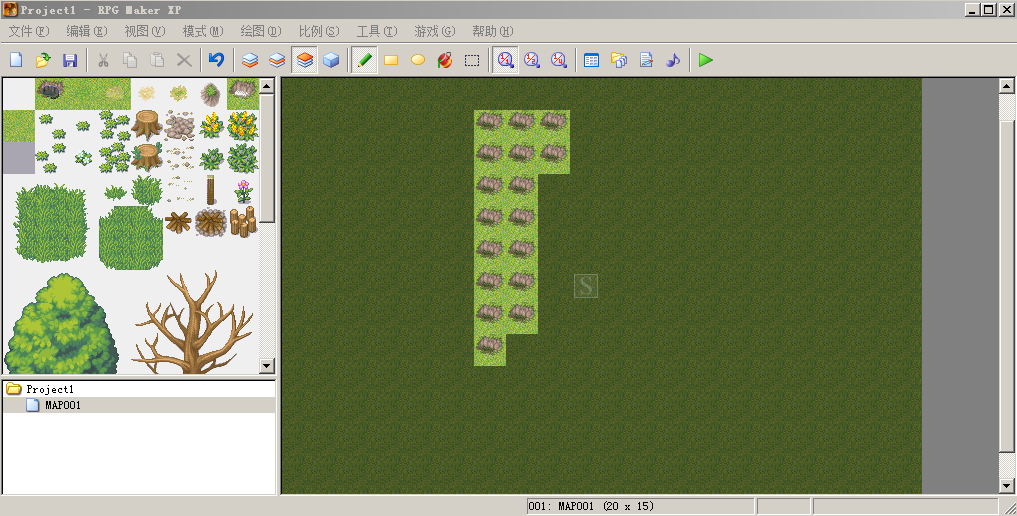Open the 帮助(H) menu
Viewport: 1017px width, 516px height.
[x=493, y=31]
